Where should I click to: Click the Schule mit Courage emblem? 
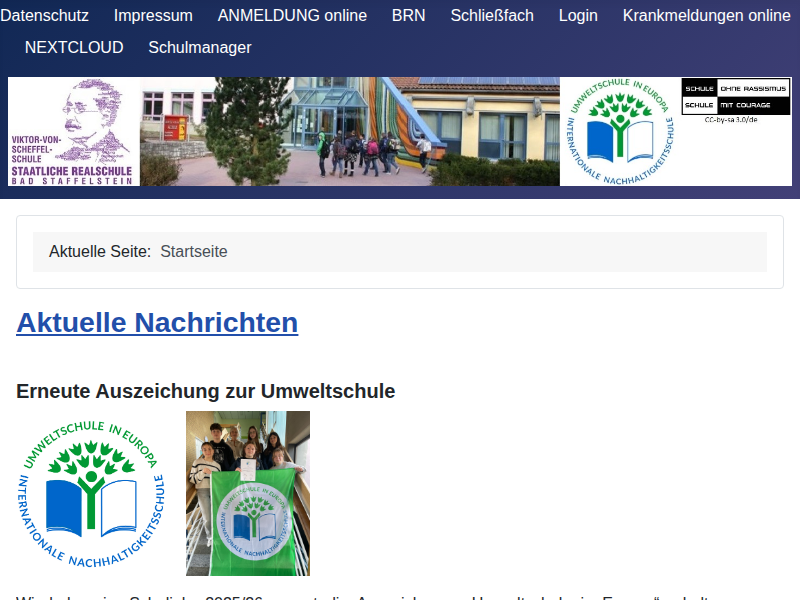[735, 107]
